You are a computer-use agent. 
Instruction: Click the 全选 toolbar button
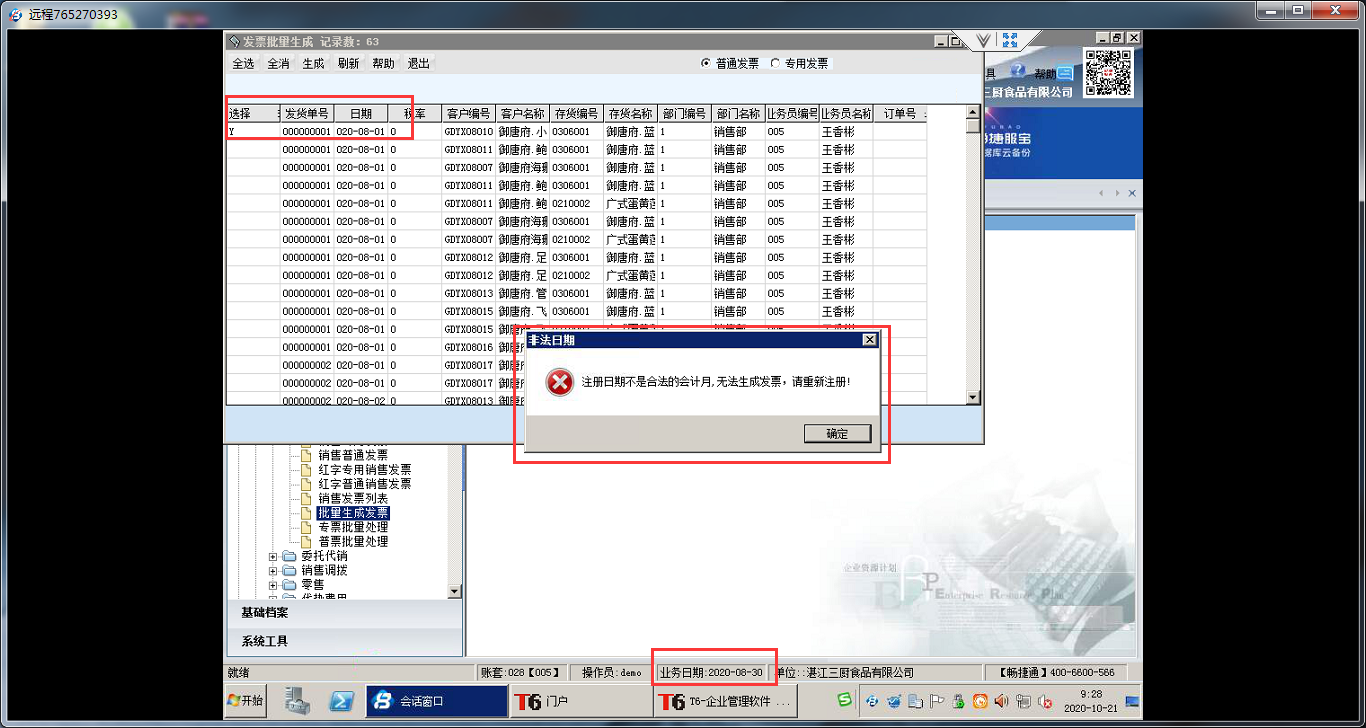(x=243, y=63)
